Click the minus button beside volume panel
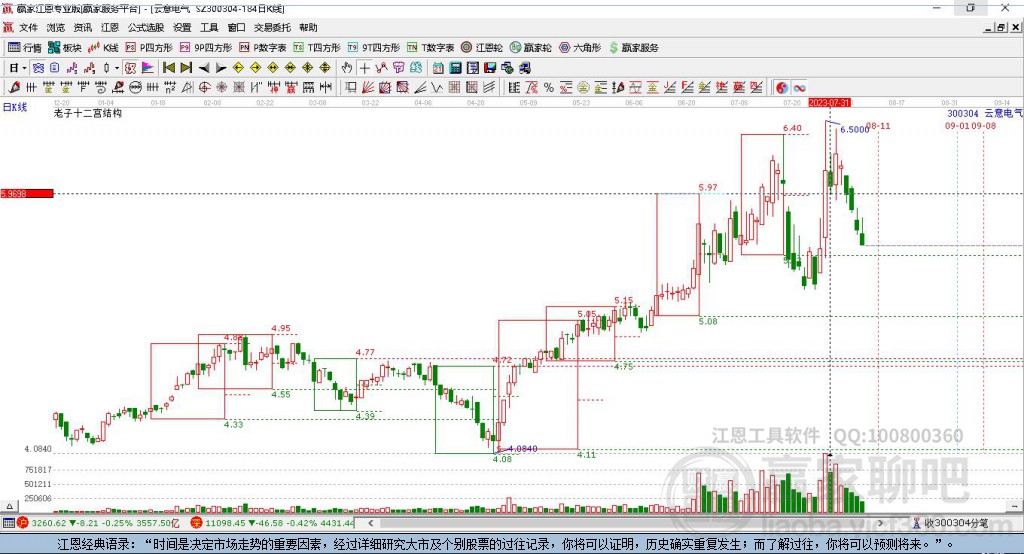Screen dimensions: 1024x554 click(1014, 506)
